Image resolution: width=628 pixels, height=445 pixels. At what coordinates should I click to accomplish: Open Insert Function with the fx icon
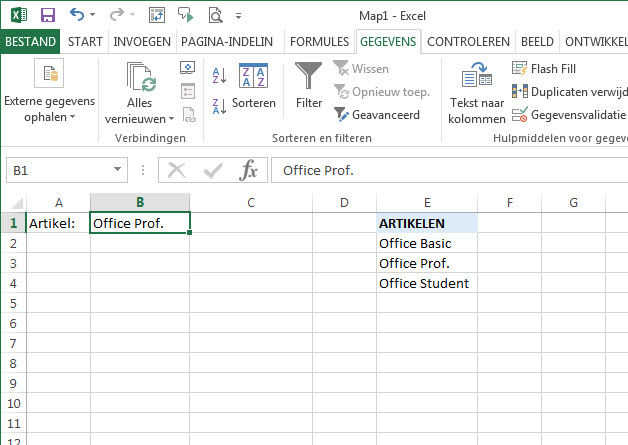coord(249,170)
